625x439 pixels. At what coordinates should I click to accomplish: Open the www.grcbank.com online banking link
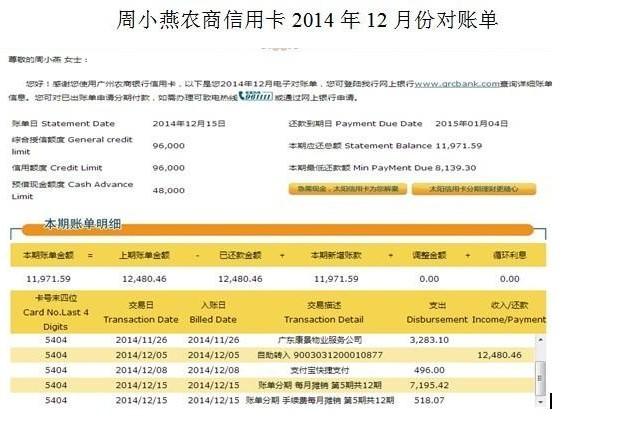(x=457, y=84)
